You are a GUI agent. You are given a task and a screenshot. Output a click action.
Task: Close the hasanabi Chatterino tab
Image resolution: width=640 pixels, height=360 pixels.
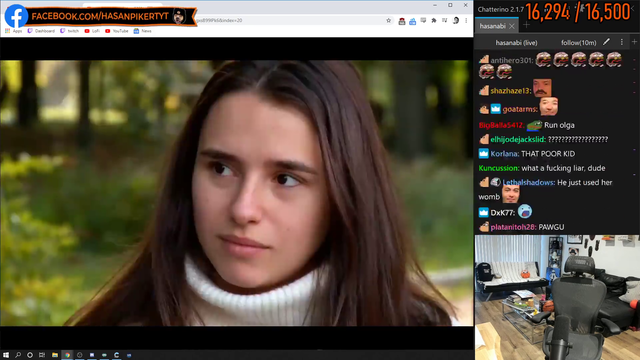click(x=511, y=26)
